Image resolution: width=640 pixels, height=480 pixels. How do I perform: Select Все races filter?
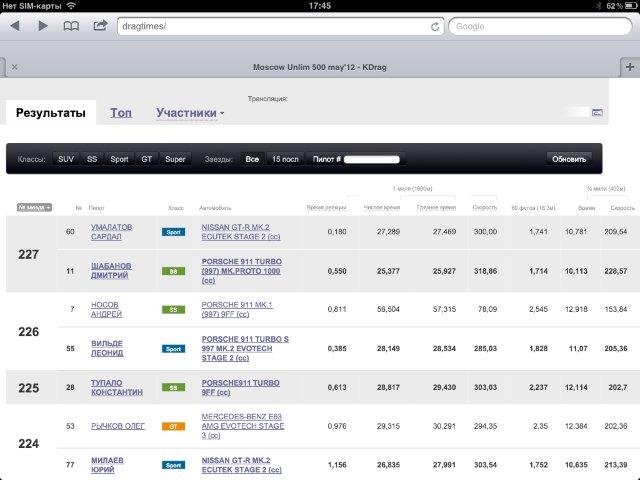(x=252, y=159)
